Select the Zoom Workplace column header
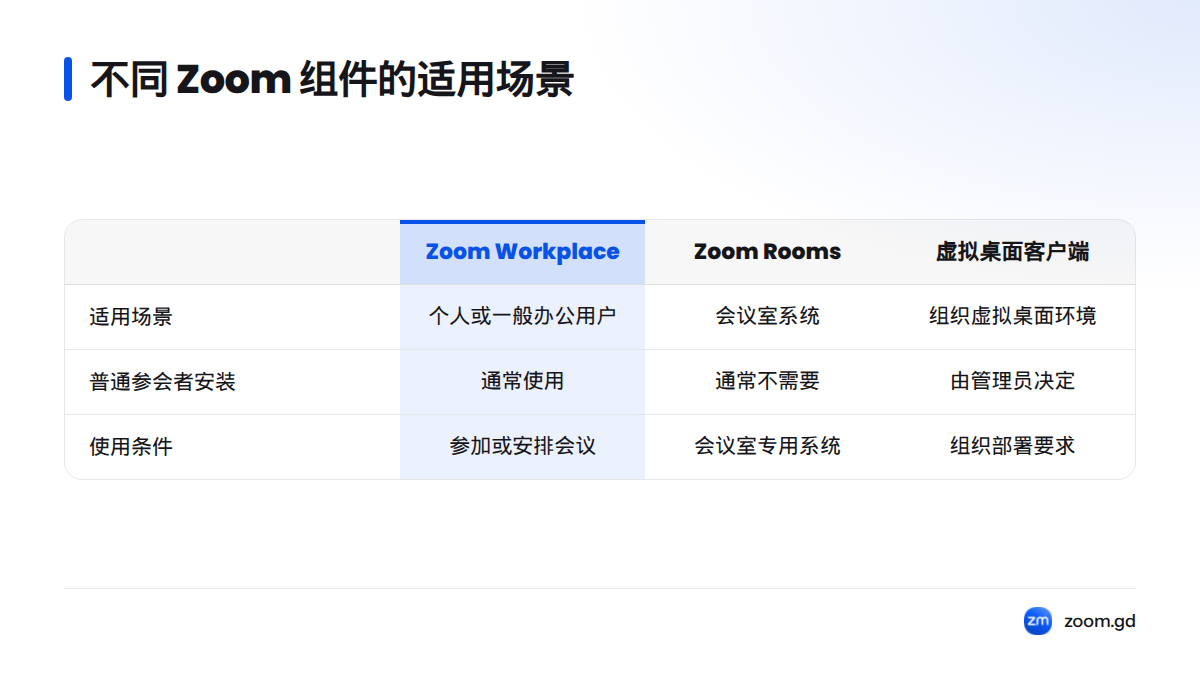Viewport: 1200px width, 675px height. (523, 252)
